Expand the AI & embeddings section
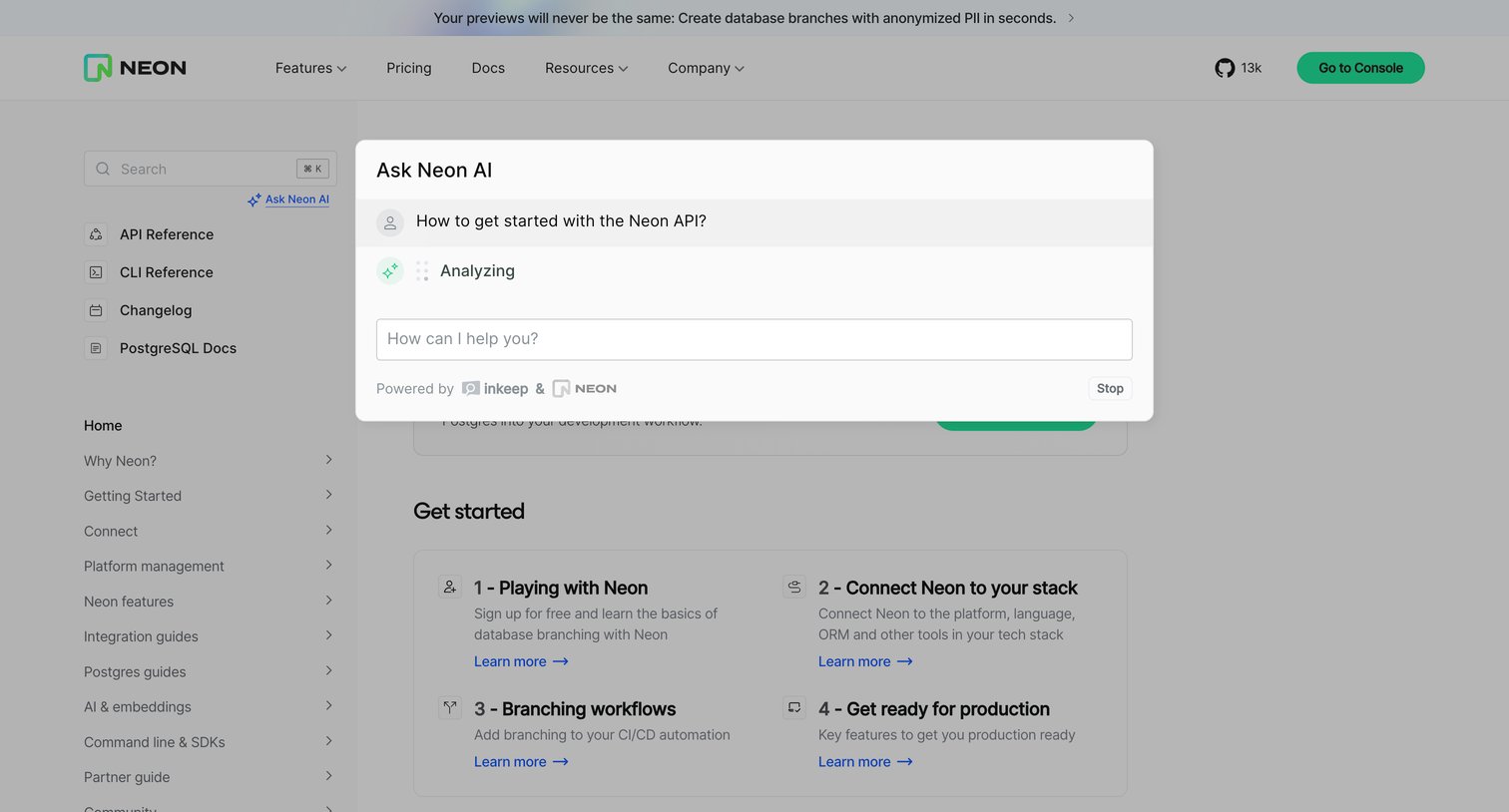The image size is (1509, 812). point(328,706)
